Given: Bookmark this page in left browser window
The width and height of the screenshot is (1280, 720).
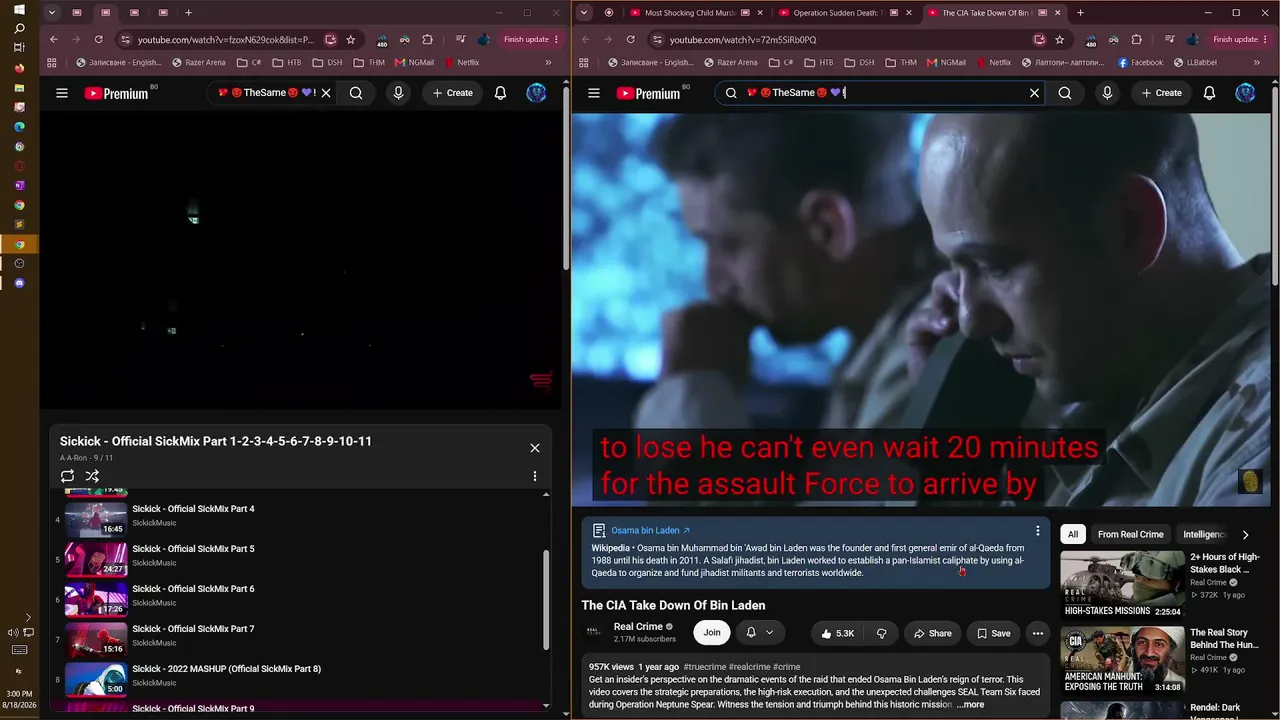Looking at the screenshot, I should pyautogui.click(x=351, y=40).
